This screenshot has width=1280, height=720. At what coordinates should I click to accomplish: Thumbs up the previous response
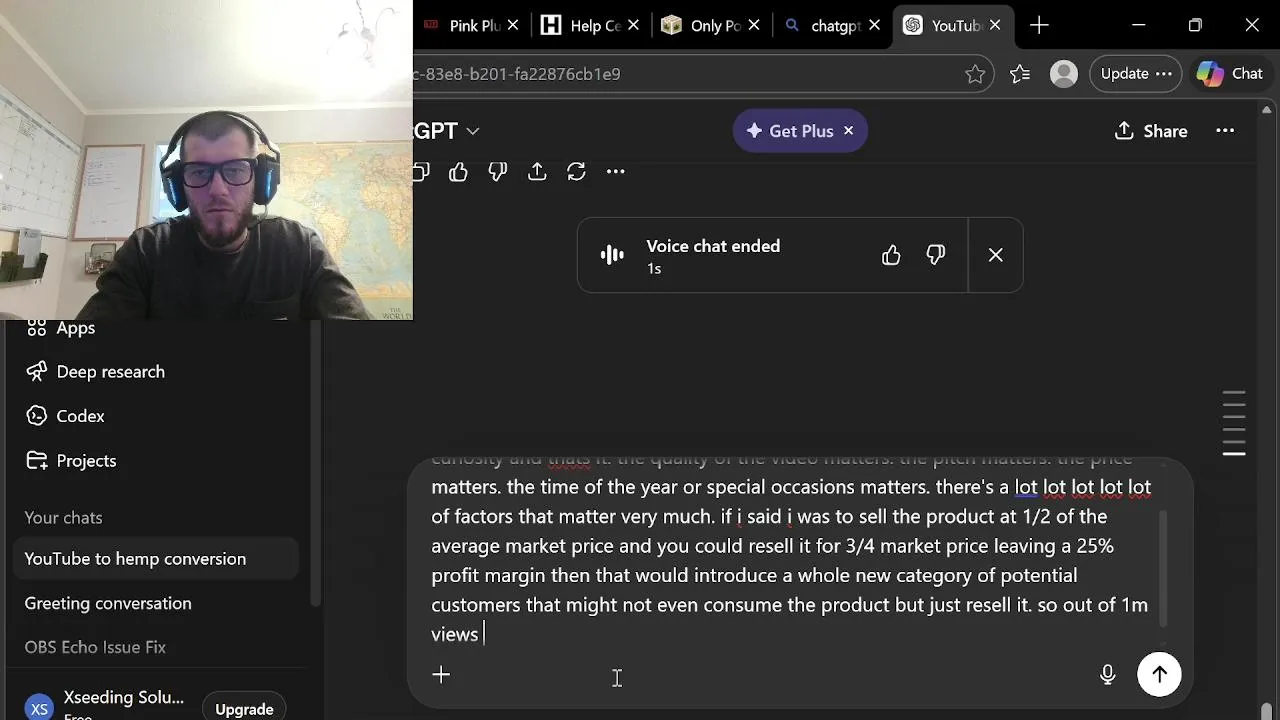coord(458,172)
